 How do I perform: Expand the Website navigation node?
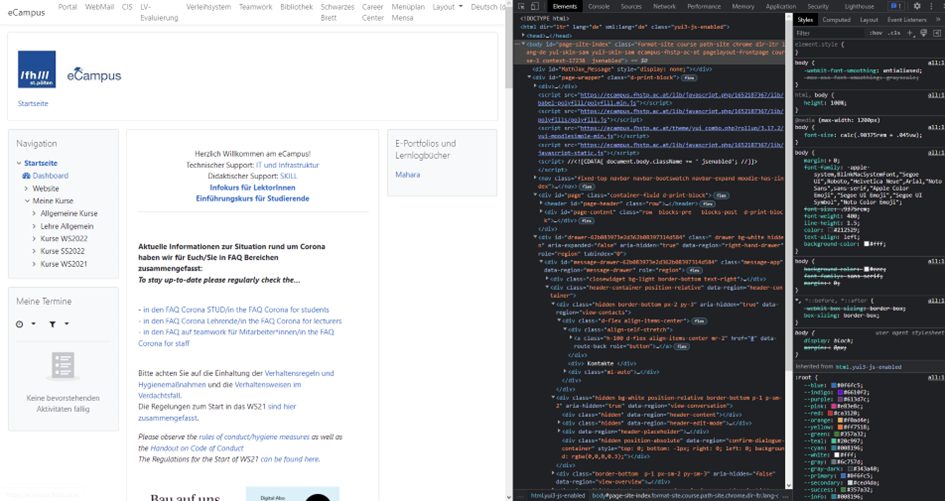coord(27,188)
